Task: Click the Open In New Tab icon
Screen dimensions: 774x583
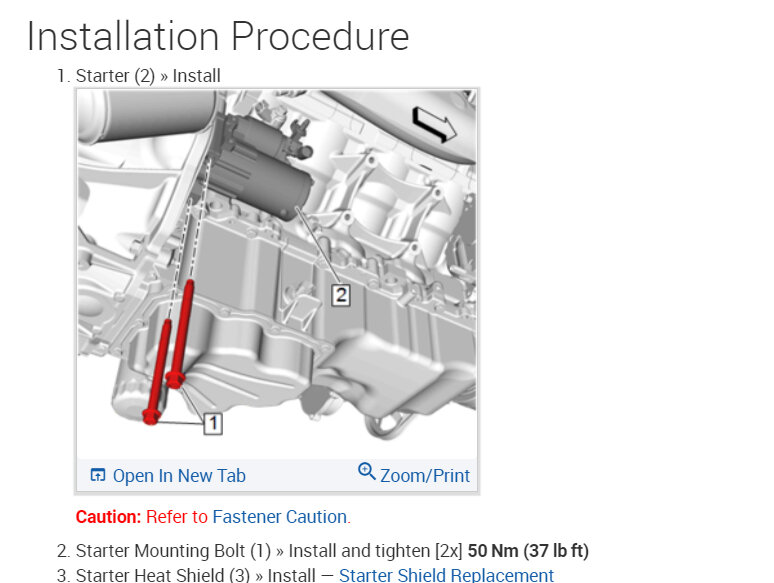Action: click(98, 475)
